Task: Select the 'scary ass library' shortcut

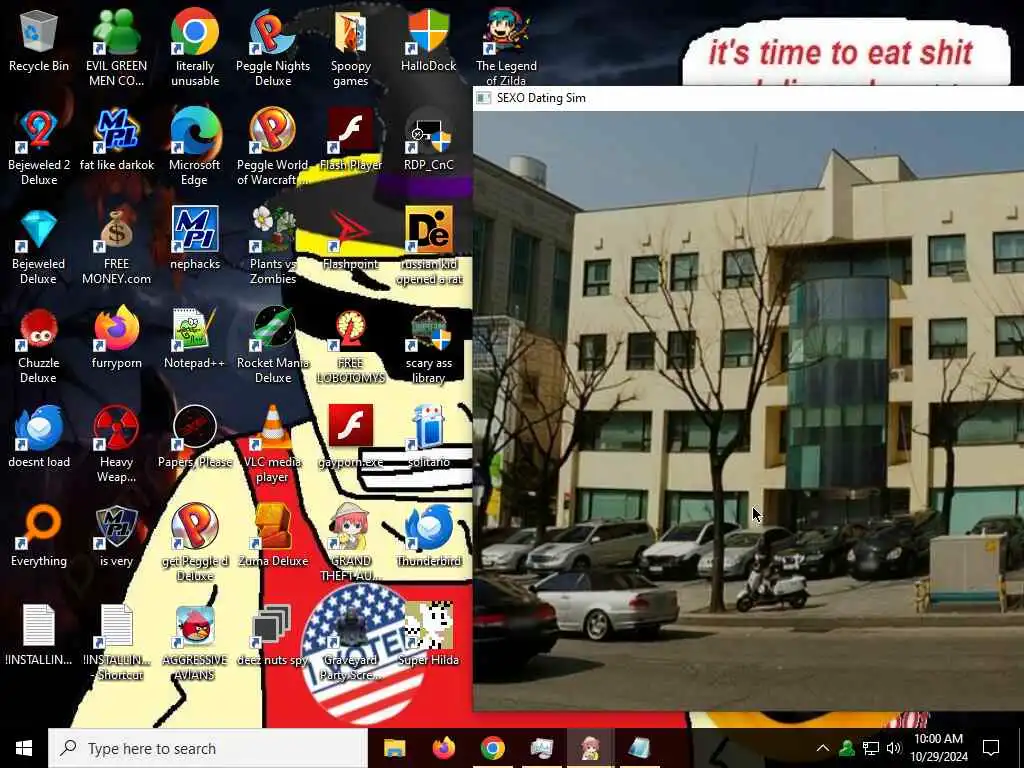Action: 428,345
